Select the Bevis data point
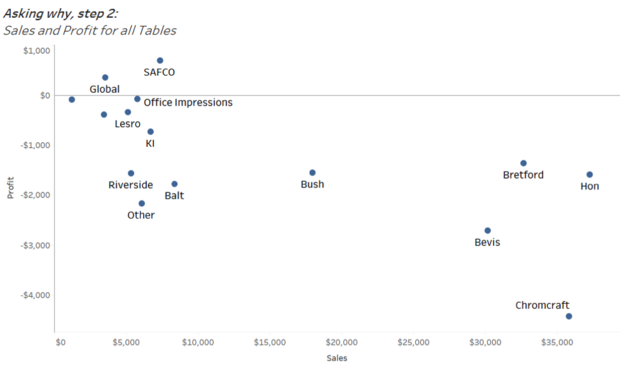The width and height of the screenshot is (620, 368). pos(488,230)
